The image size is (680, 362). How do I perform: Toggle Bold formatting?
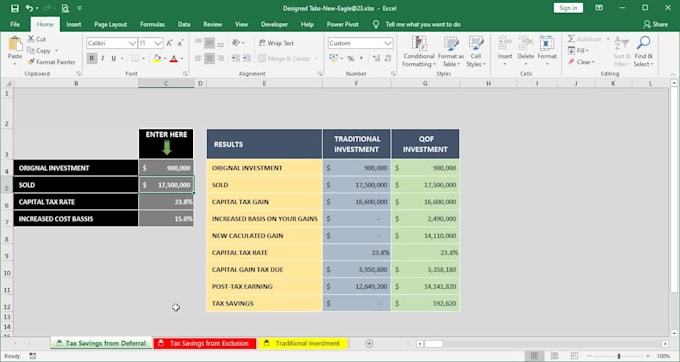click(92, 58)
